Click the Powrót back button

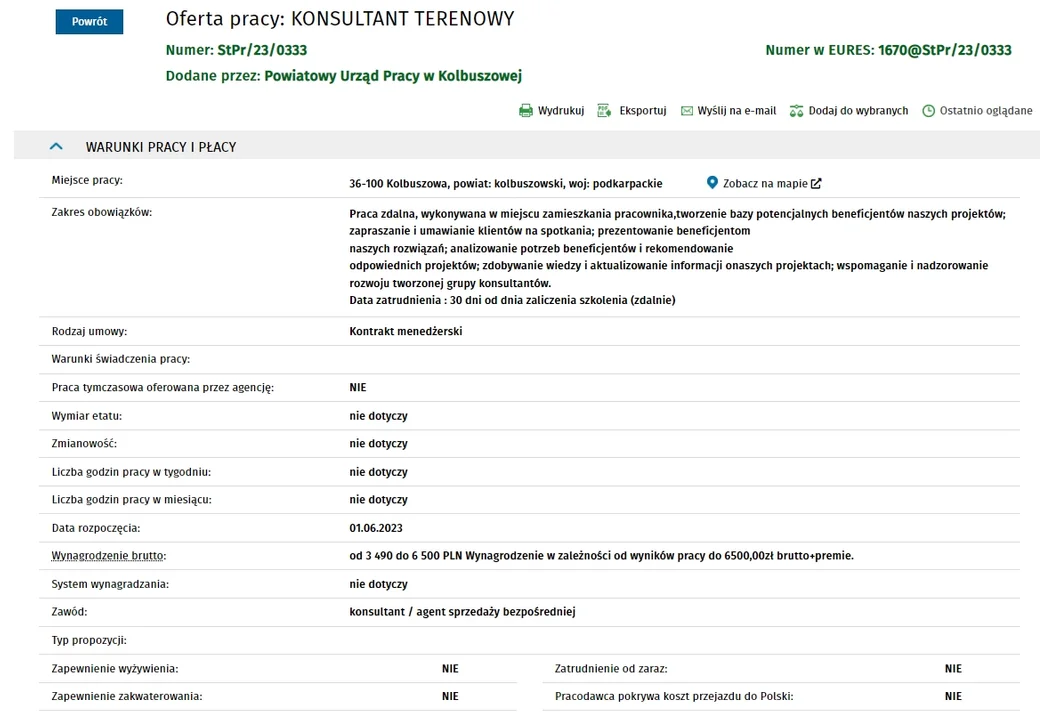tap(89, 21)
